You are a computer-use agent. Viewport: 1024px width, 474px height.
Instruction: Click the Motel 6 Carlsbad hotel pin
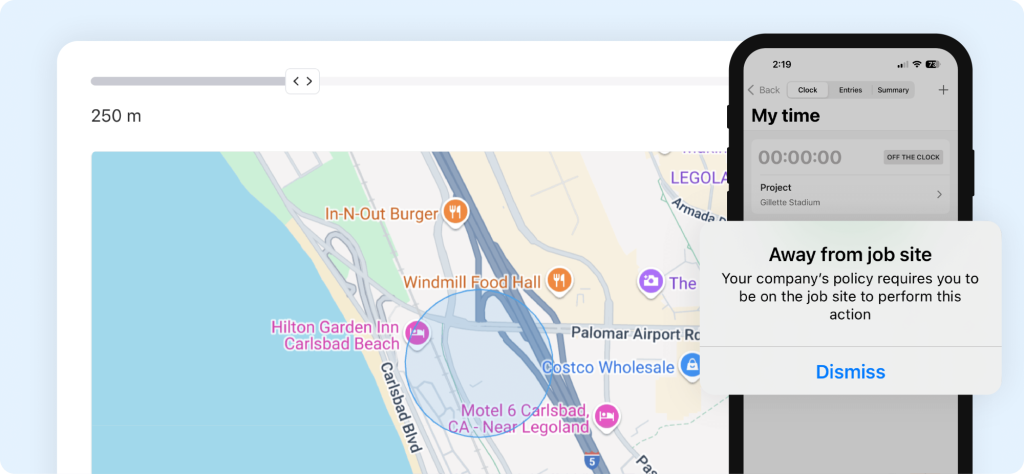(x=606, y=416)
